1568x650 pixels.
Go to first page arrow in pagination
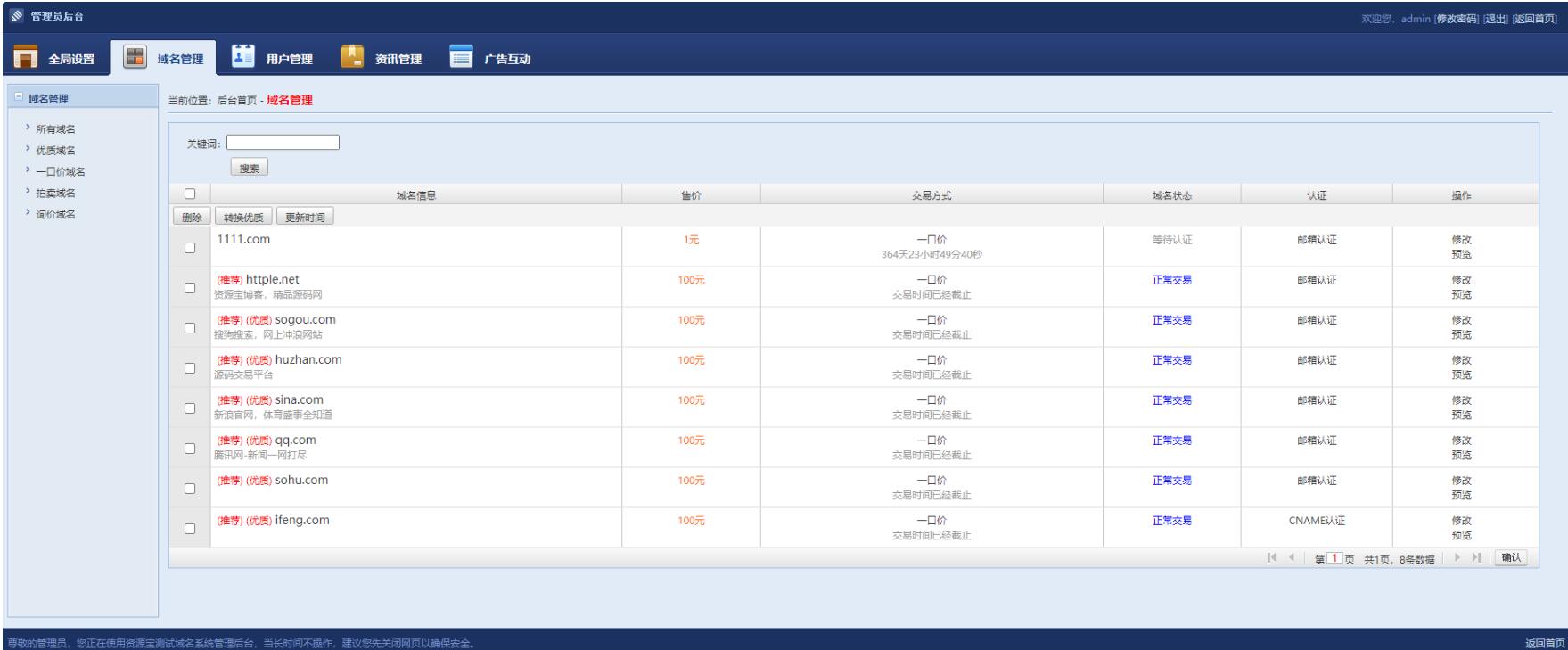pos(1271,558)
